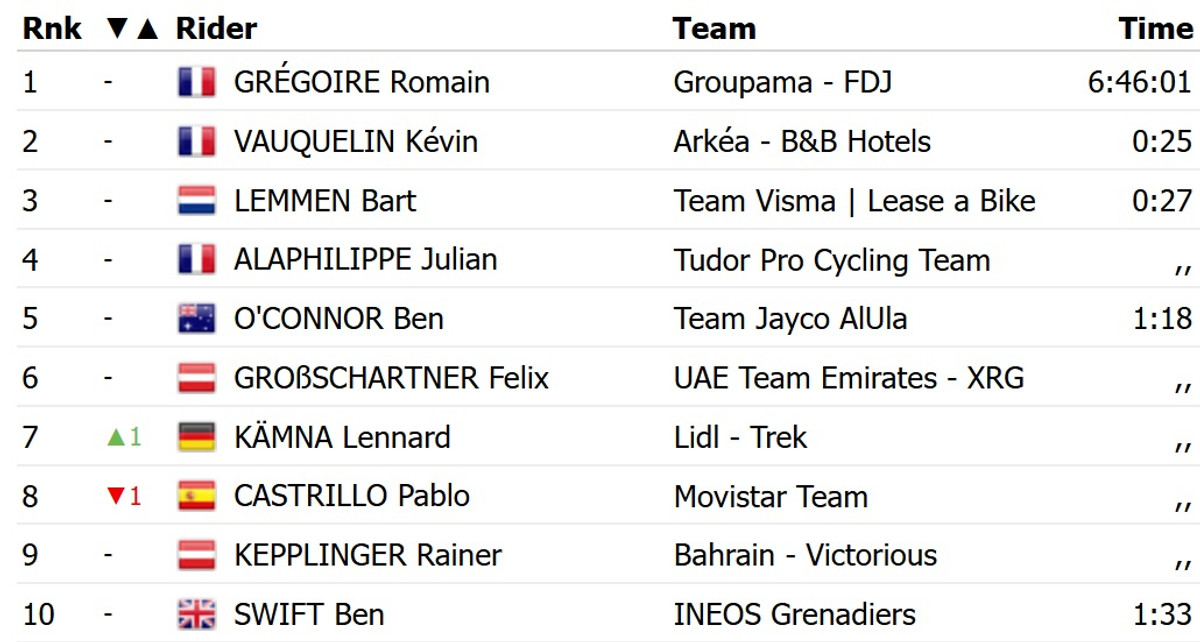Click the Spanish flag beside Castrillo Pablo
This screenshot has width=1200, height=642.
[196, 496]
